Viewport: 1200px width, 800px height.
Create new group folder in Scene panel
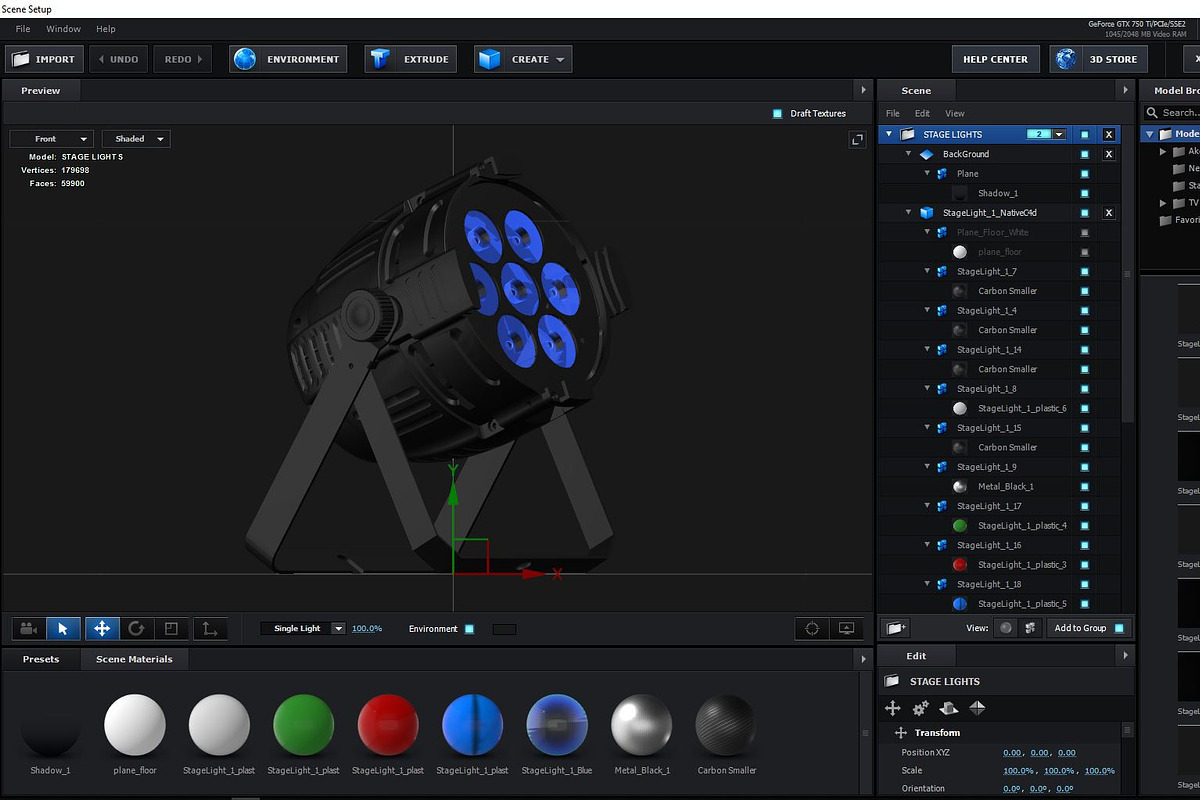tap(897, 628)
